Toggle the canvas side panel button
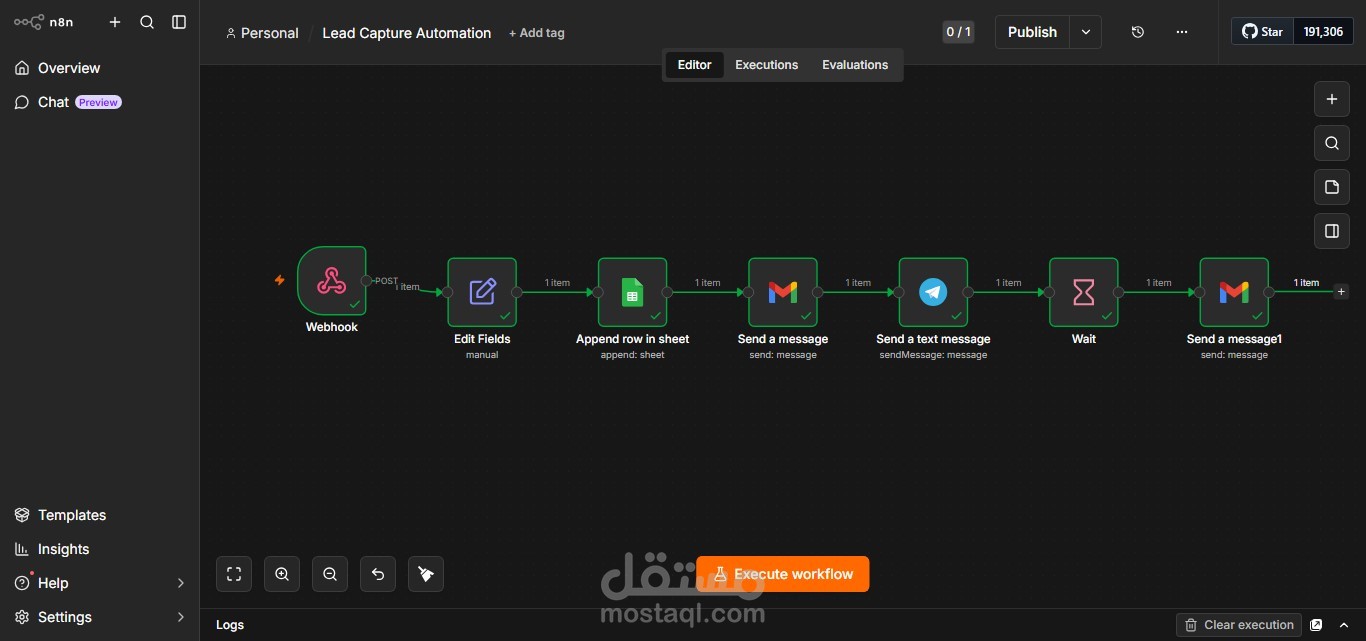This screenshot has height=641, width=1366. click(x=1332, y=231)
